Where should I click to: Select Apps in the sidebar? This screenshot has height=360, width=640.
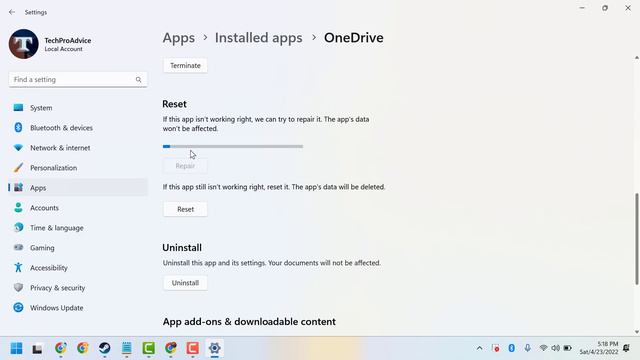78,188
